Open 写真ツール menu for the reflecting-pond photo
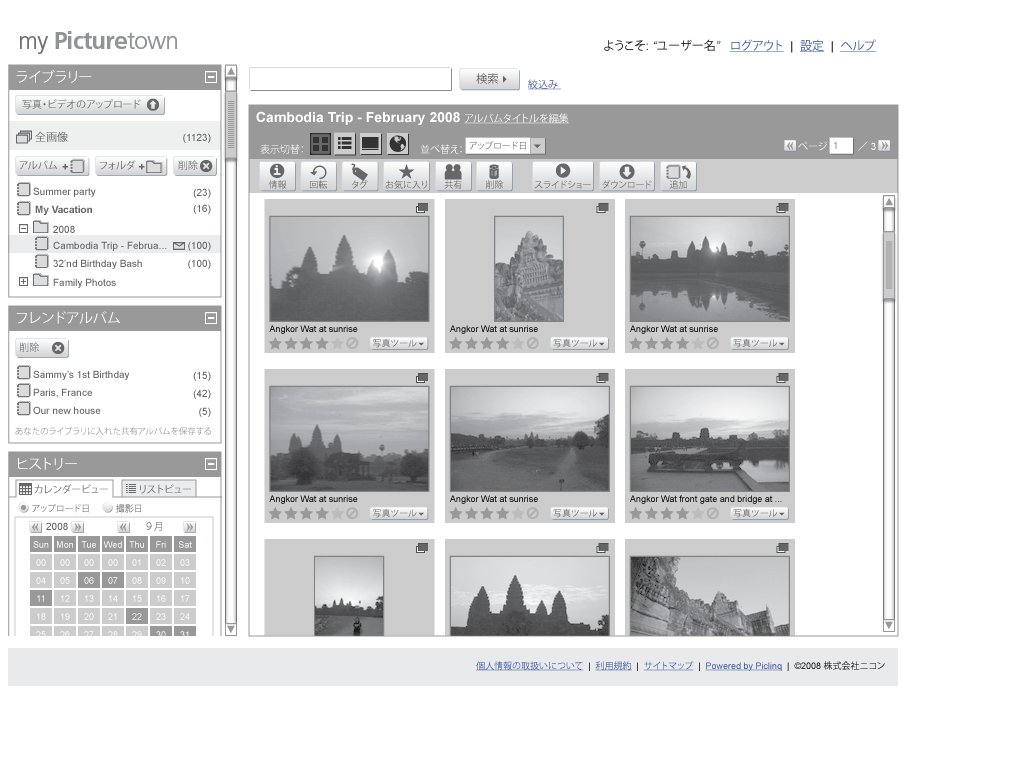The width and height of the screenshot is (1024, 768). coord(759,344)
